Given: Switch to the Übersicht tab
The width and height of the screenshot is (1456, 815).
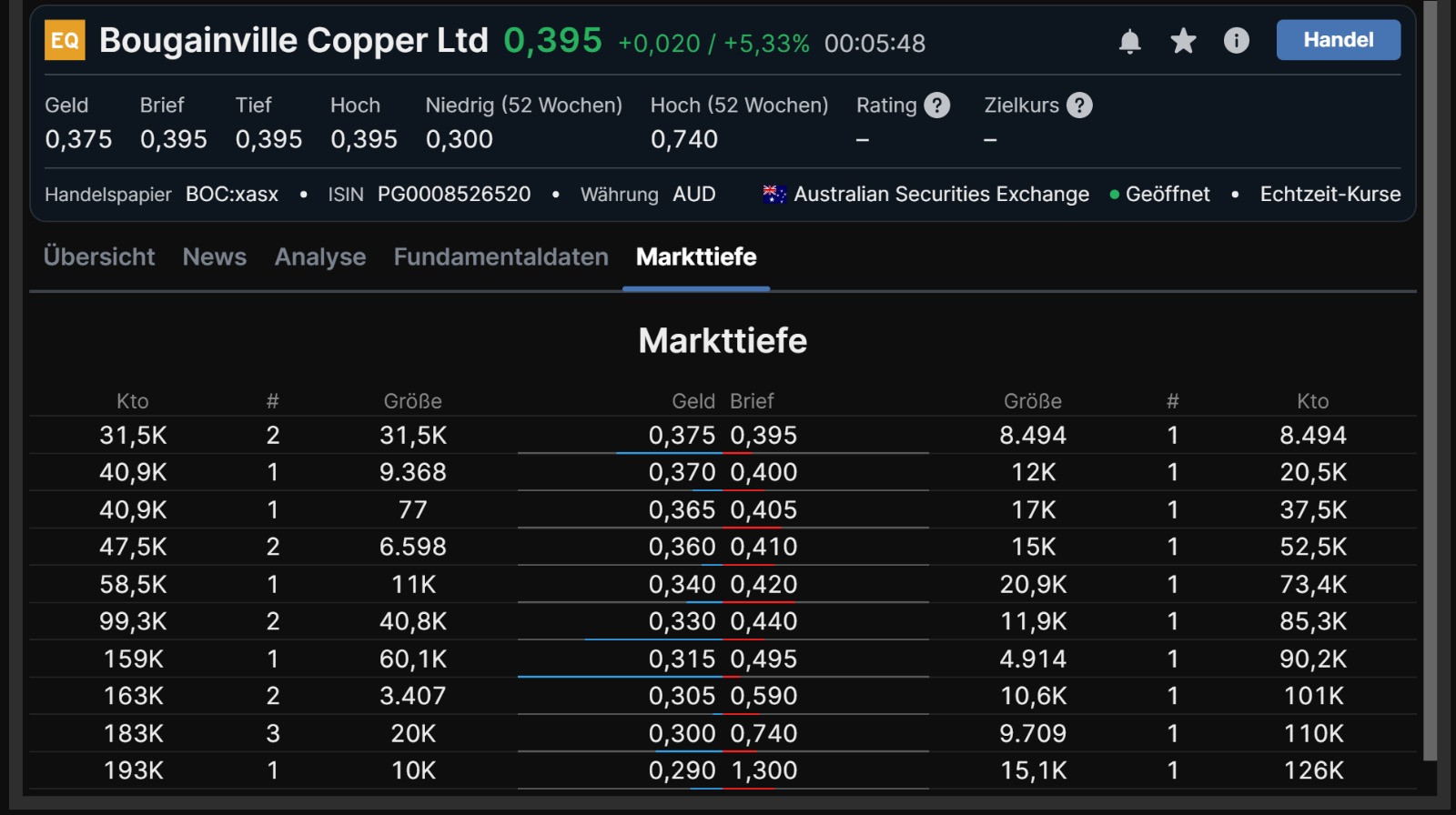Looking at the screenshot, I should click(99, 257).
